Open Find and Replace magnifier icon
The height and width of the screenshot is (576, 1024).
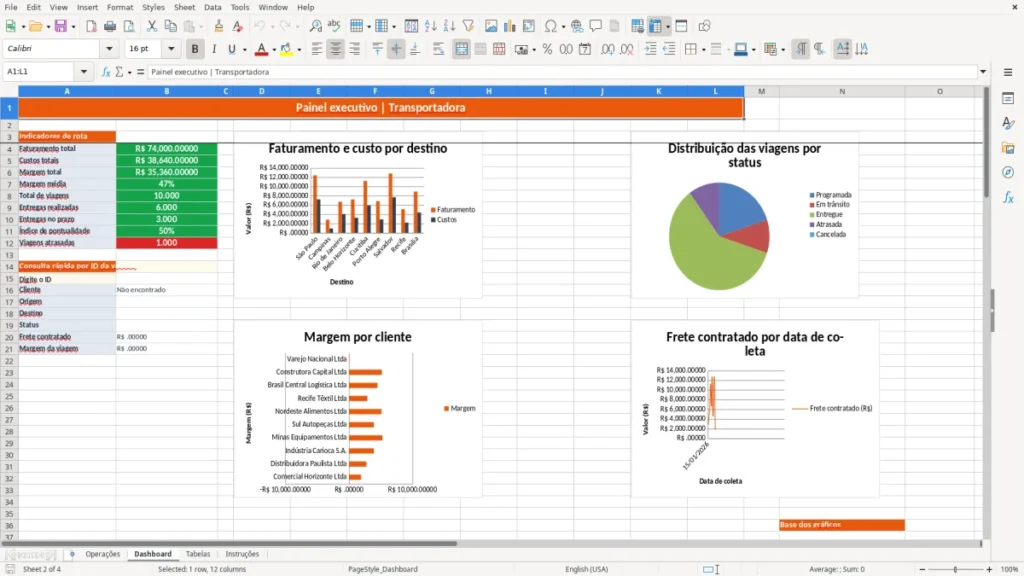tap(315, 26)
